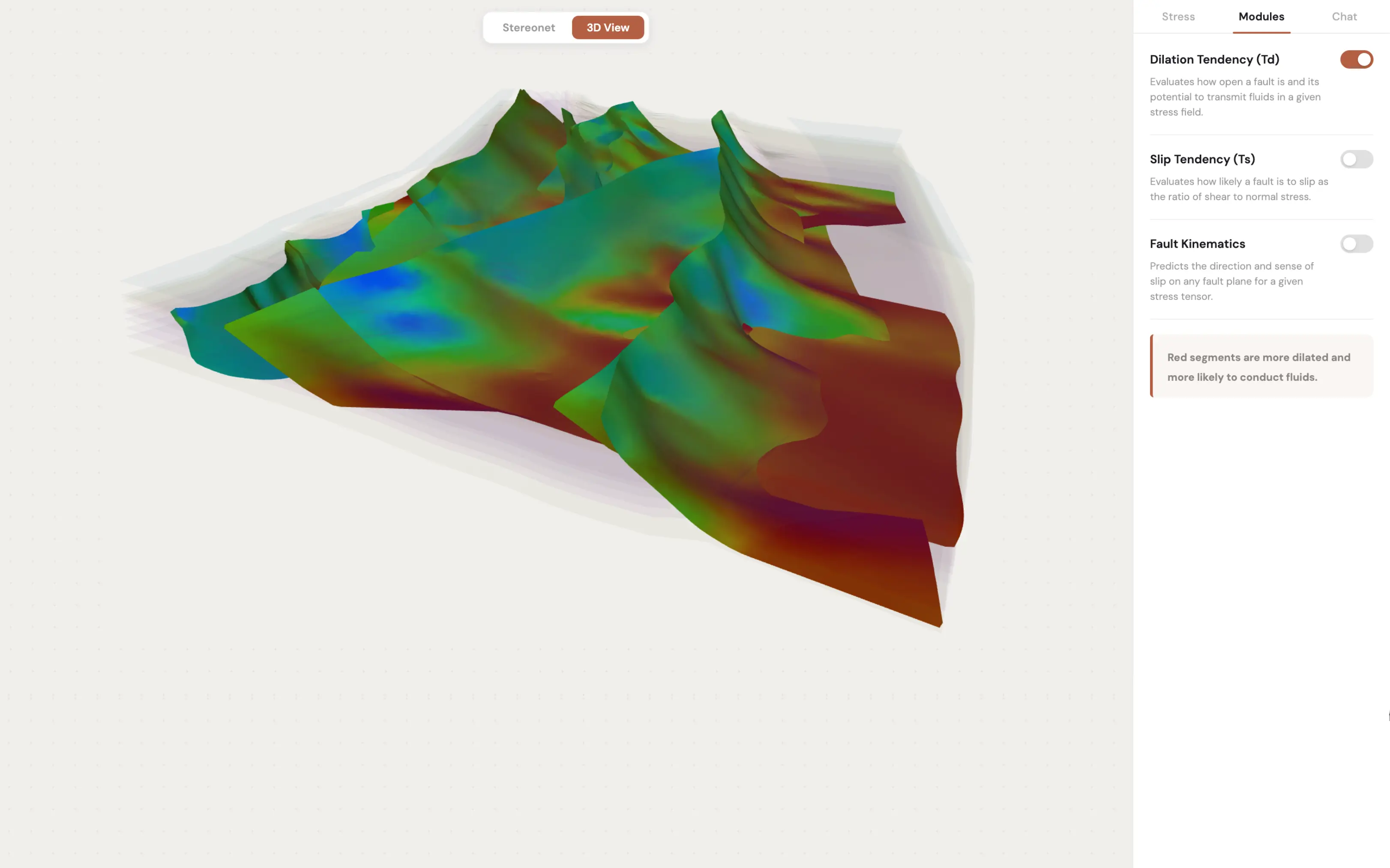The height and width of the screenshot is (868, 1390).
Task: Disable the Dilation Tendency (Td) toggle
Action: [1356, 60]
